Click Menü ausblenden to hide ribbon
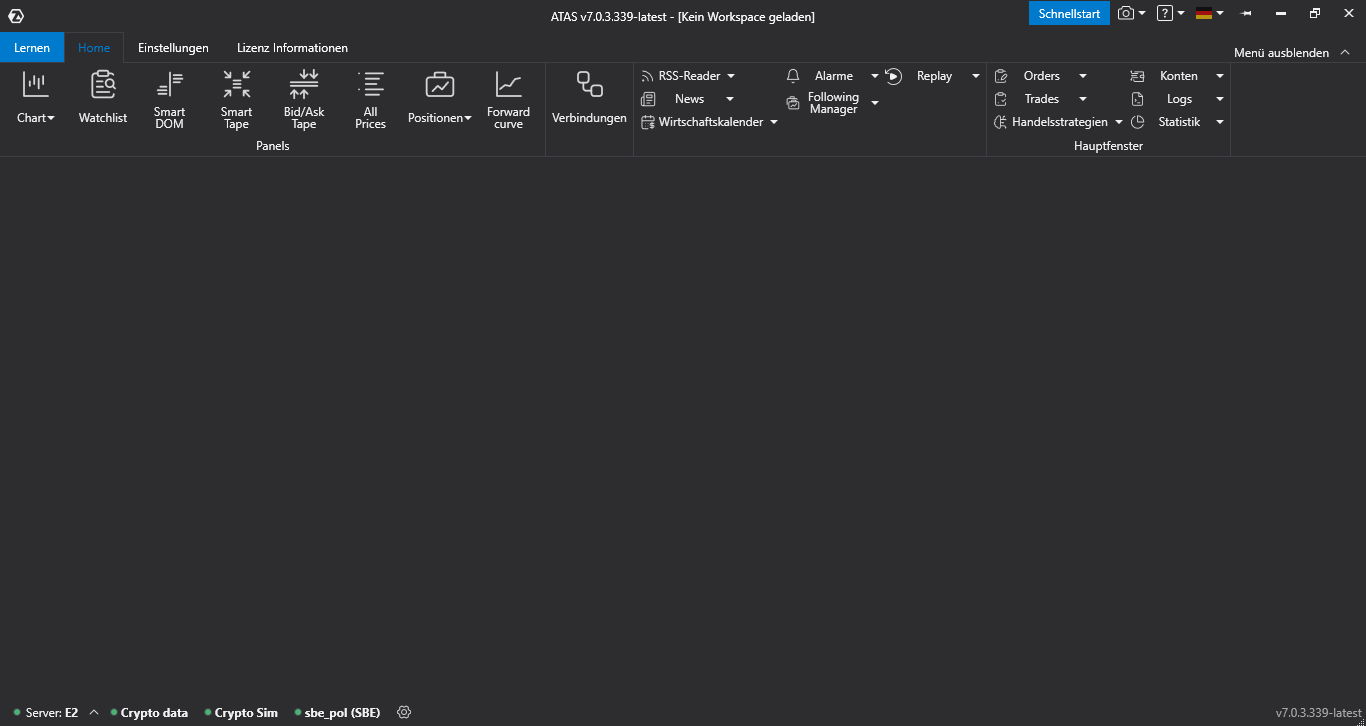The width and height of the screenshot is (1366, 726). pos(1281,53)
